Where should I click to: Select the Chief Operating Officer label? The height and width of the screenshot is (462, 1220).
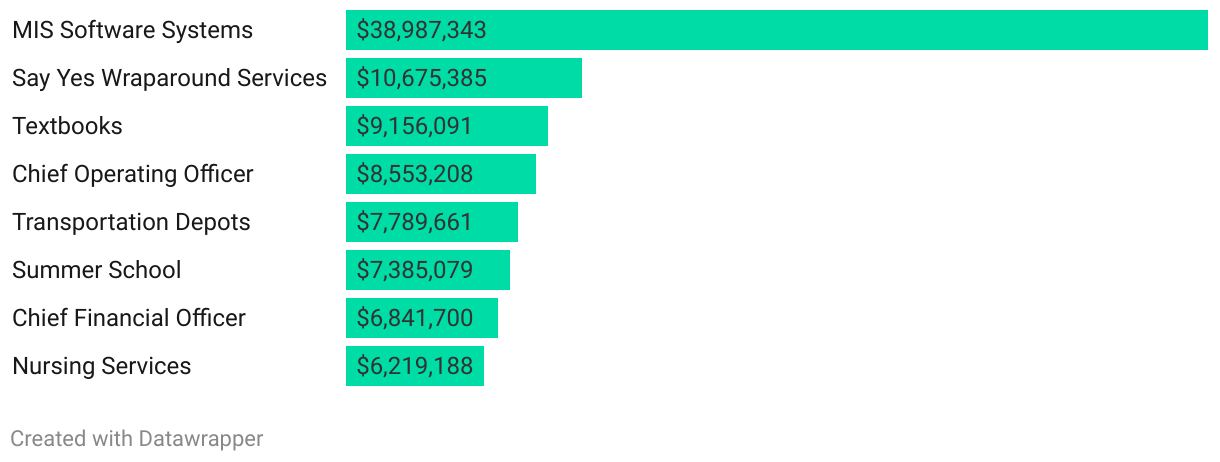coord(132,174)
